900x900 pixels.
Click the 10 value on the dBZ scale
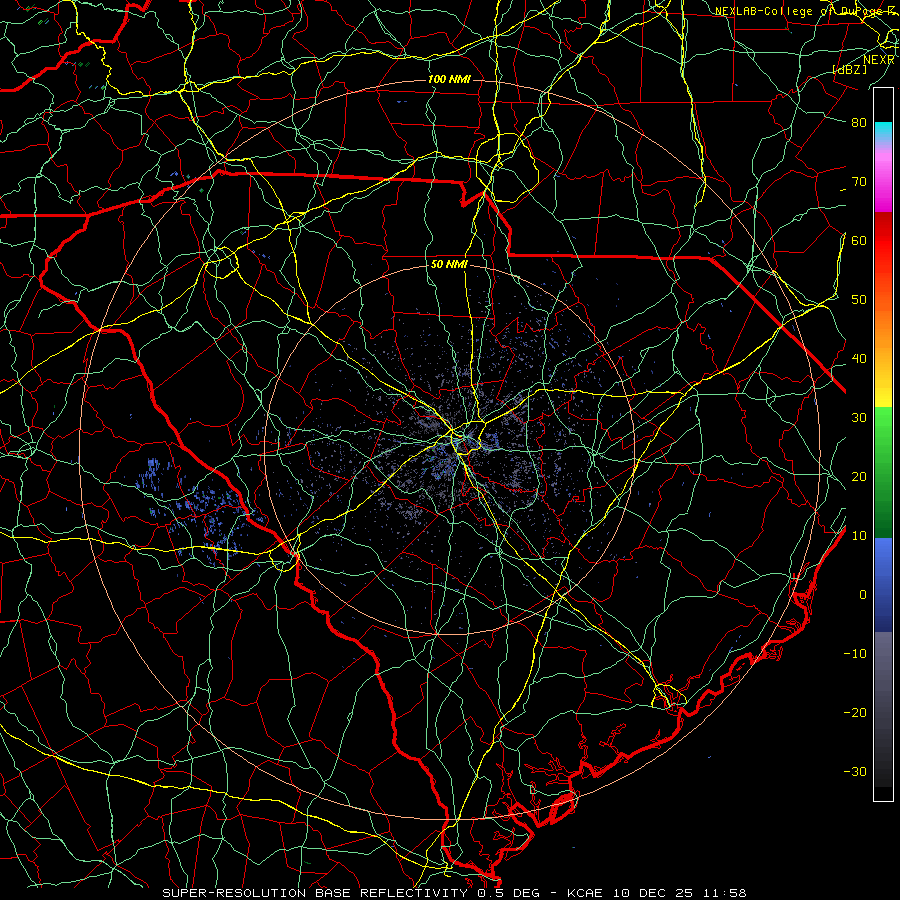[x=859, y=536]
